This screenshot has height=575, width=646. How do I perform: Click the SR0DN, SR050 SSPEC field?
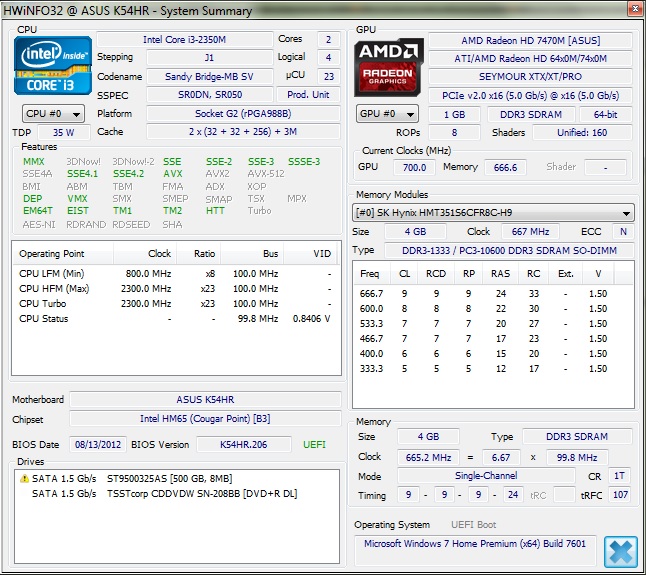(209, 95)
